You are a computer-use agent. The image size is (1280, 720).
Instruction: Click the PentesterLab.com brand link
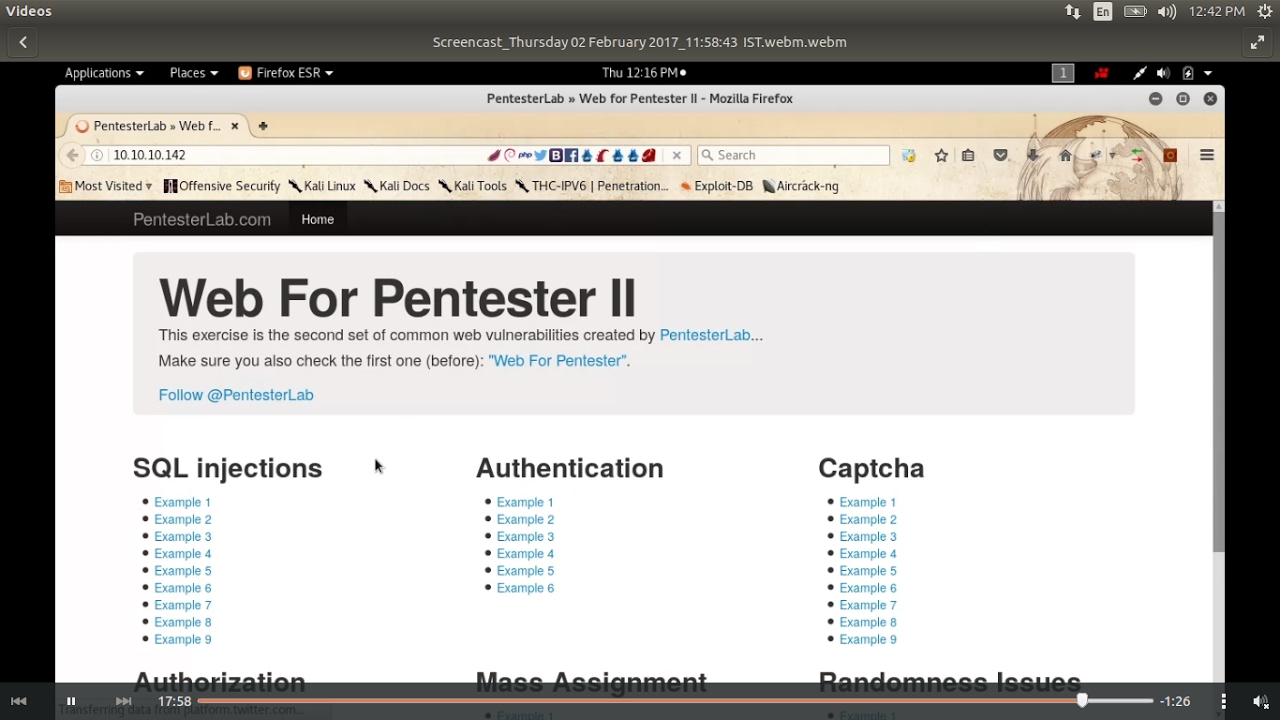[202, 220]
